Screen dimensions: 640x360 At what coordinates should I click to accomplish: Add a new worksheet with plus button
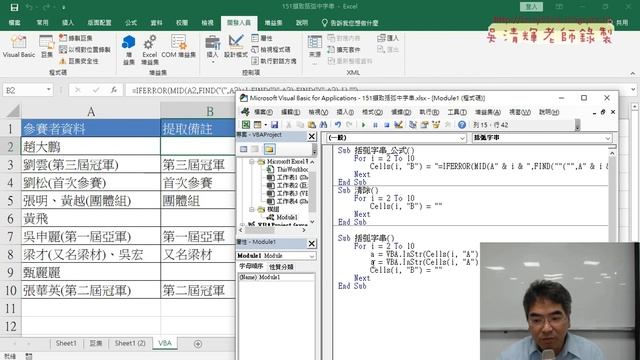click(x=198, y=344)
